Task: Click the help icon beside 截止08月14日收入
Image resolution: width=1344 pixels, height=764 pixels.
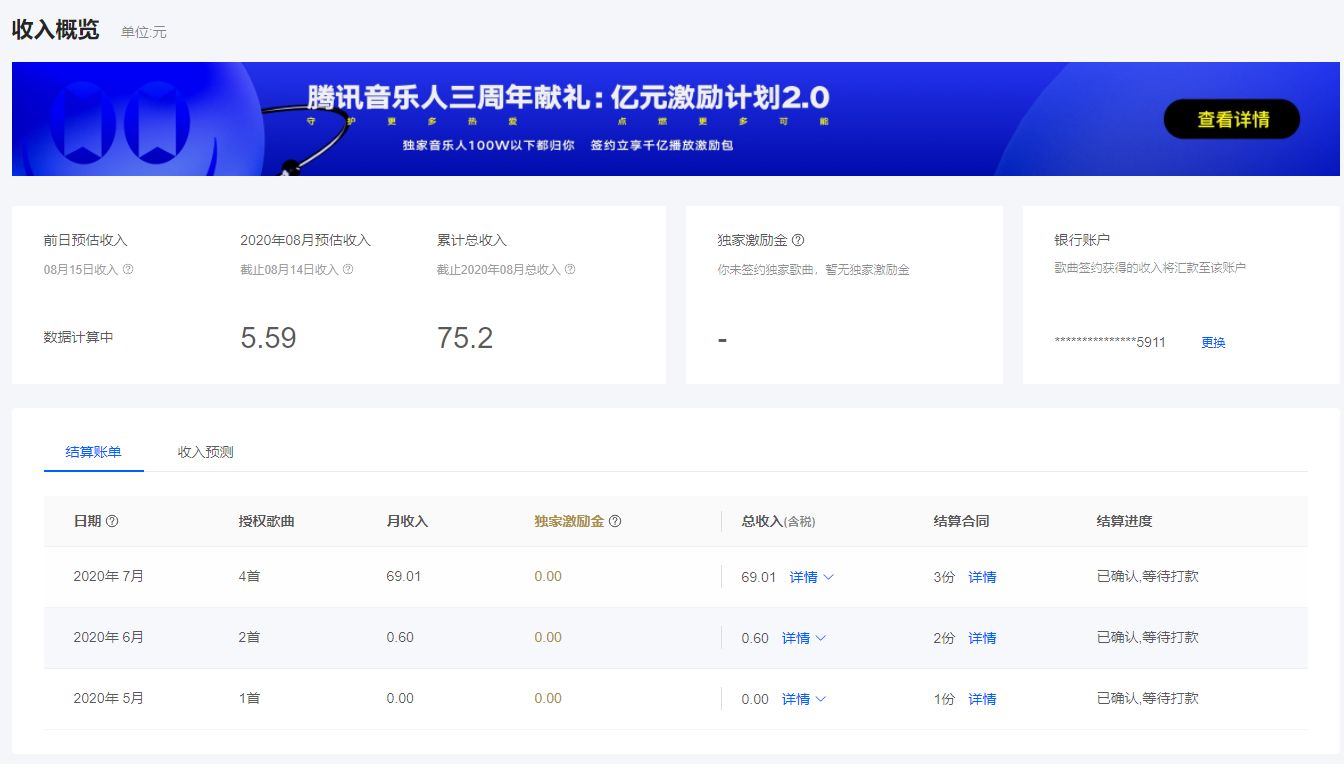Action: pos(348,269)
